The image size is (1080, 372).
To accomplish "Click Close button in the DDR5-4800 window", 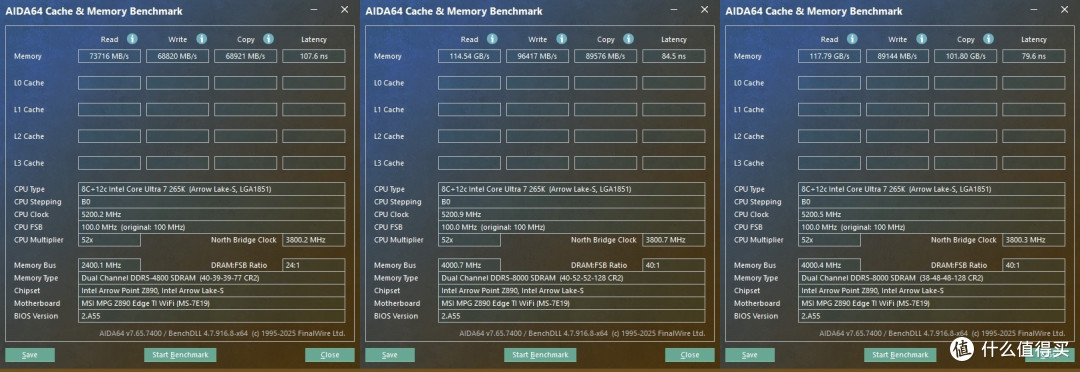I will (x=330, y=355).
